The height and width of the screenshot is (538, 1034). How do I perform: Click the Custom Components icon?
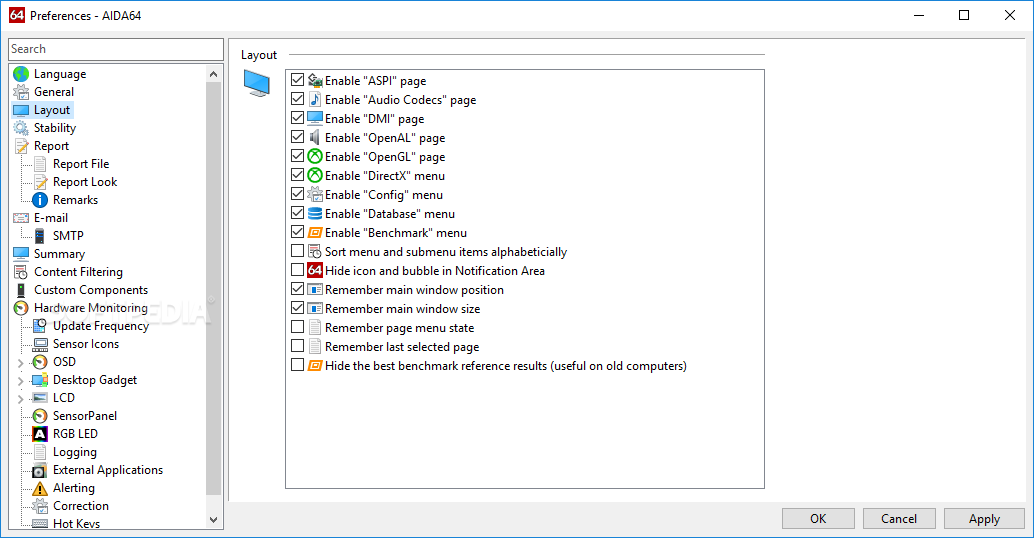pyautogui.click(x=21, y=289)
